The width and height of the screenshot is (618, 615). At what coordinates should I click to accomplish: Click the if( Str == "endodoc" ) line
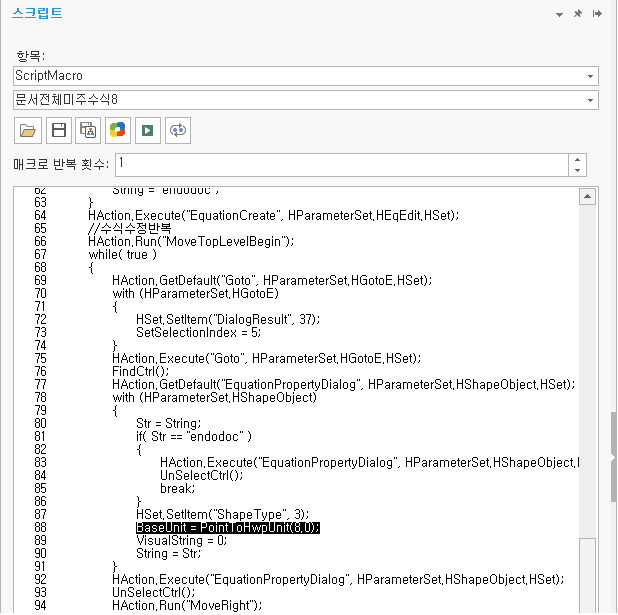pyautogui.click(x=194, y=436)
